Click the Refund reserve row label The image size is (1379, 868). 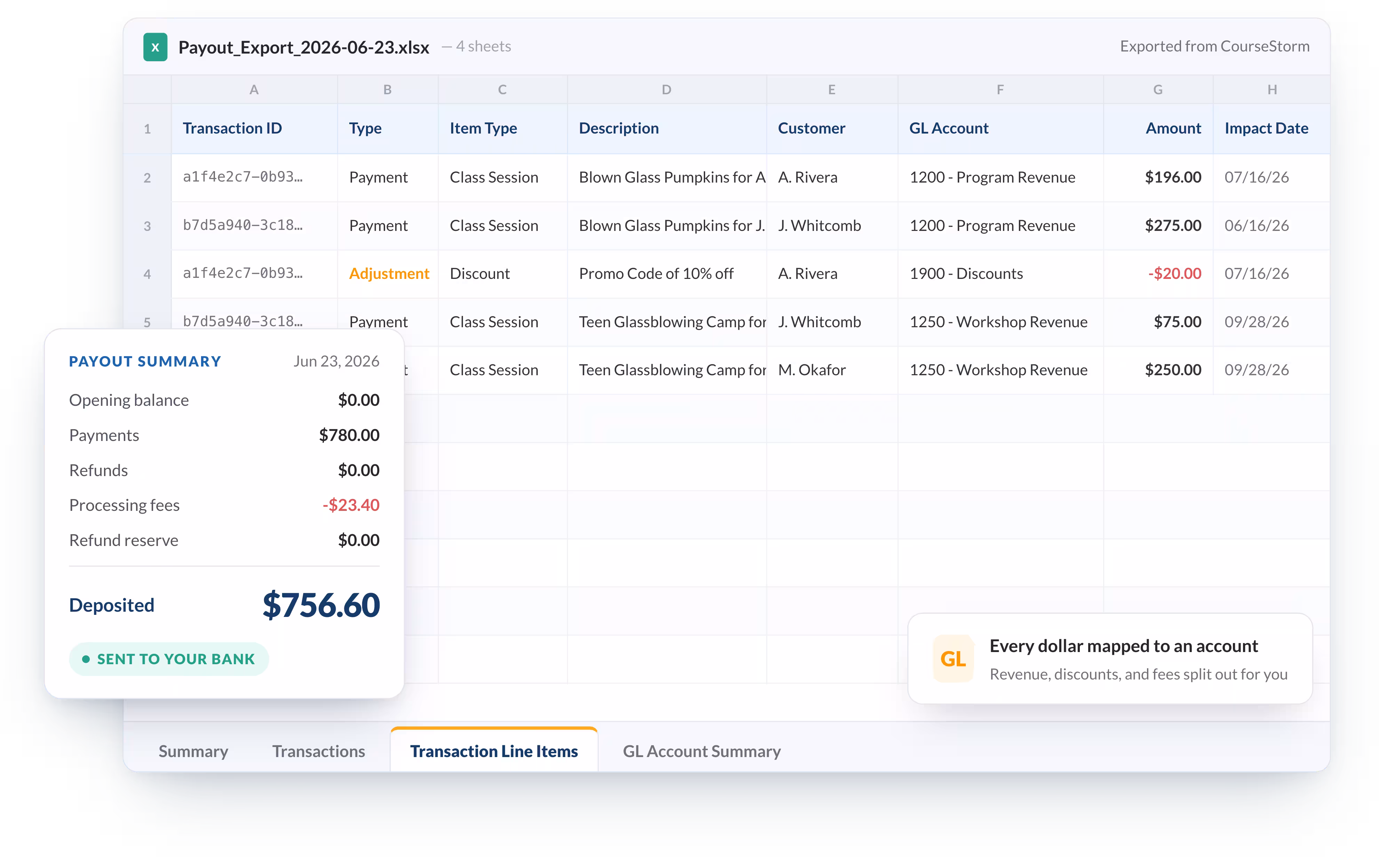[x=124, y=540]
